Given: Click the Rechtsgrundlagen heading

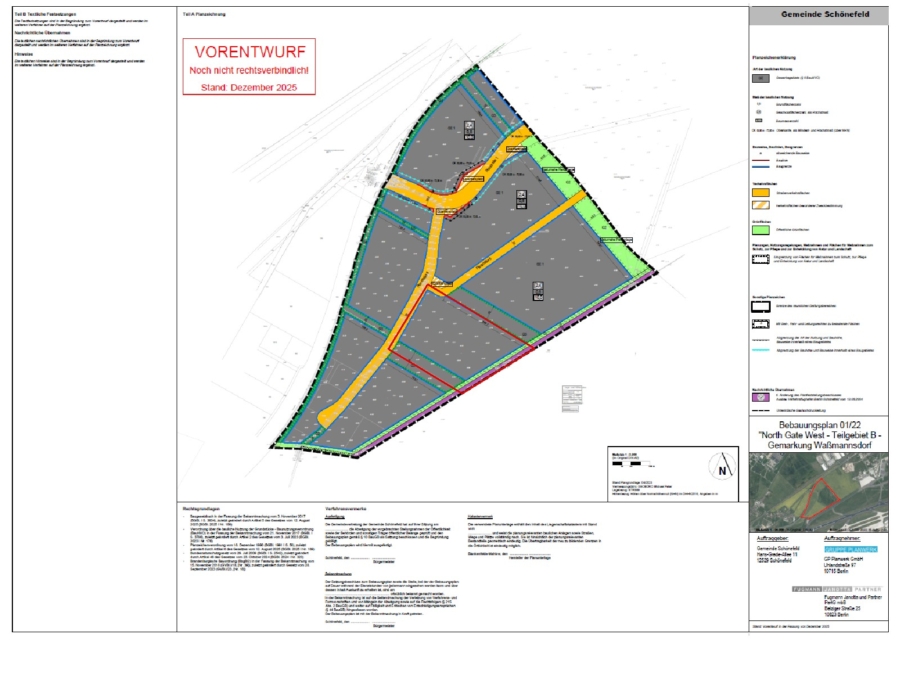Looking at the screenshot, I should click(201, 509).
